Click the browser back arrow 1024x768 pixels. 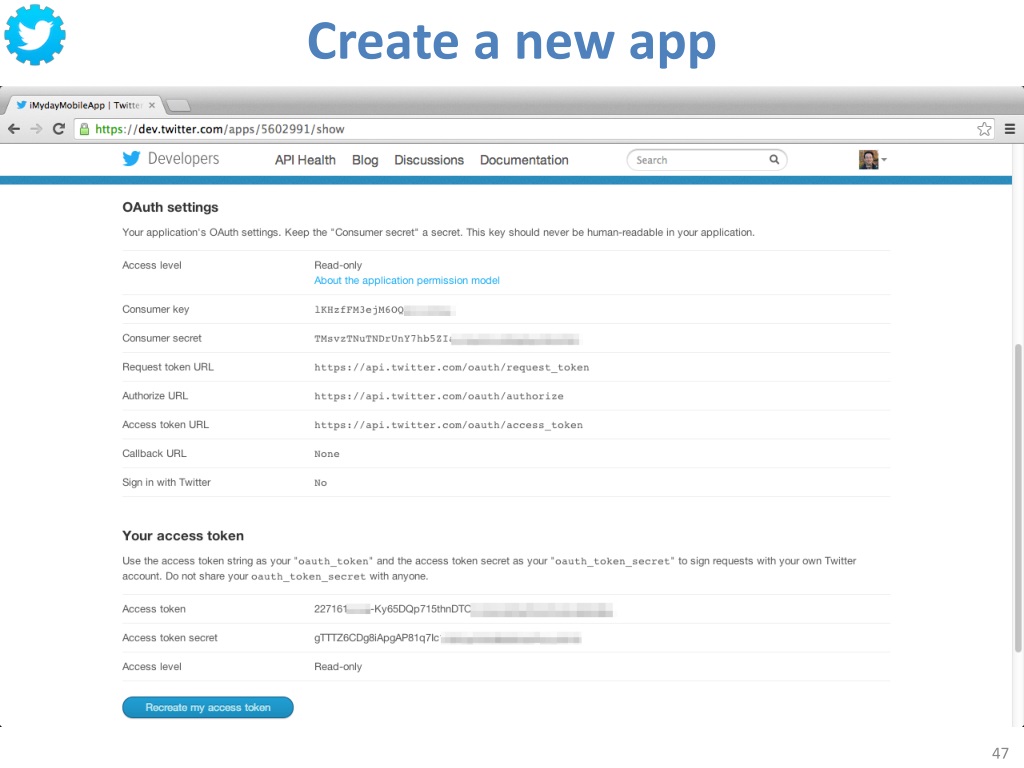14,129
